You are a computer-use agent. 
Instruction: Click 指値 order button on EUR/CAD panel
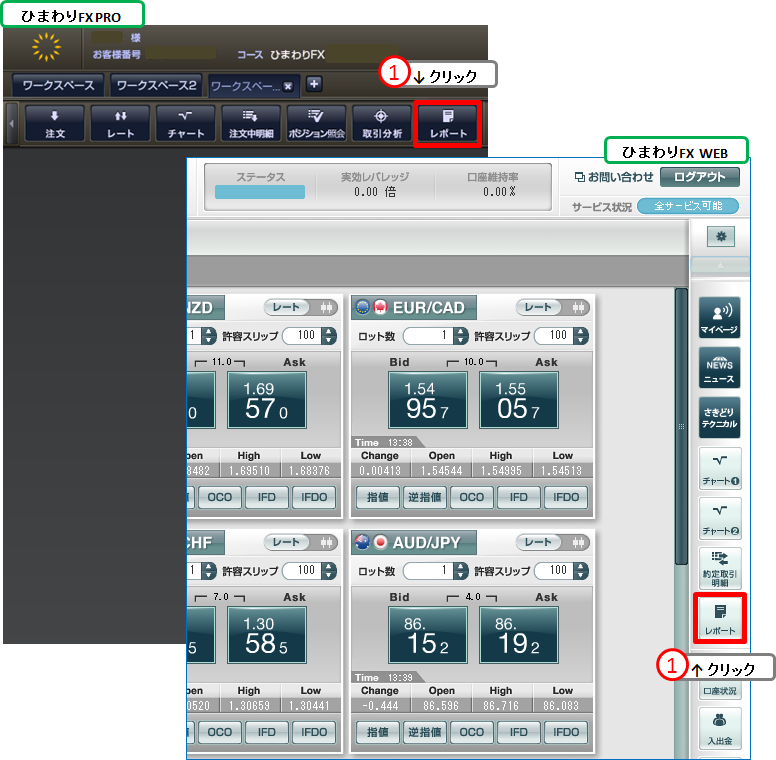tap(378, 497)
